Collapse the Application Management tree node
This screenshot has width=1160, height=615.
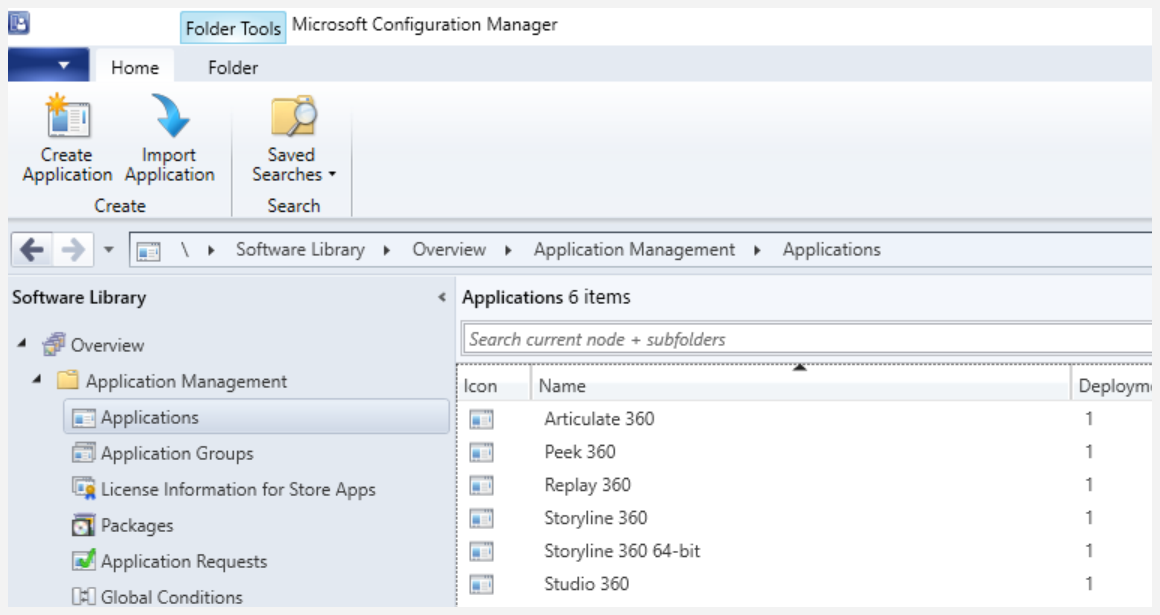tap(37, 380)
